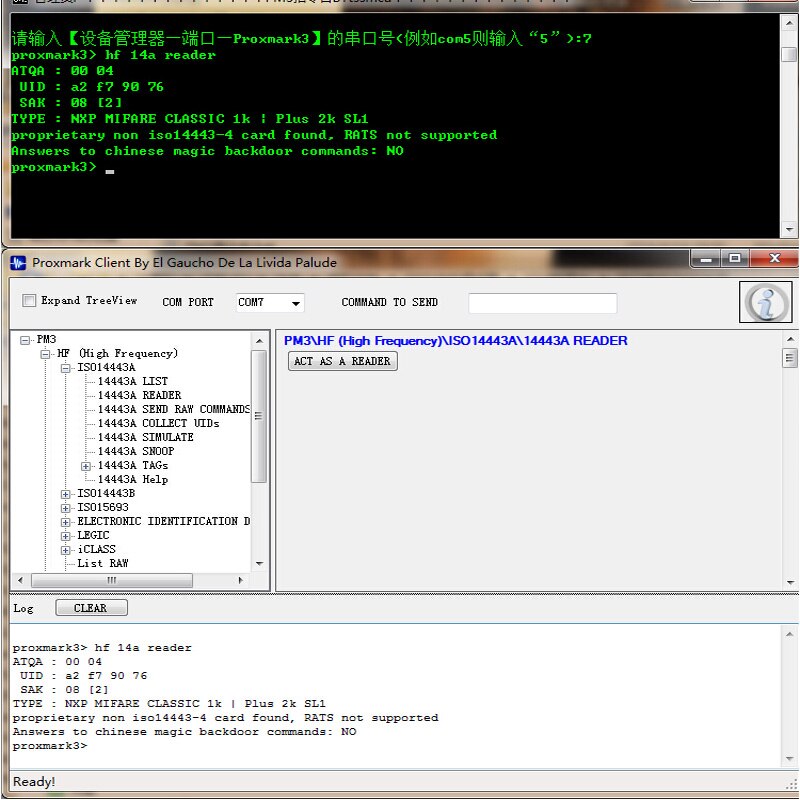The width and height of the screenshot is (800, 800).
Task: Click the console window scrollbar thumb
Action: (x=789, y=54)
